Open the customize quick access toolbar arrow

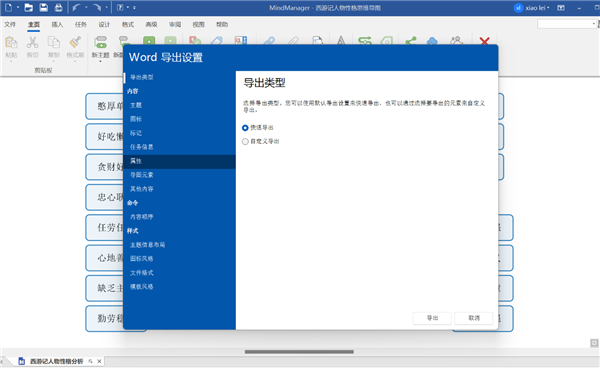coord(134,7)
